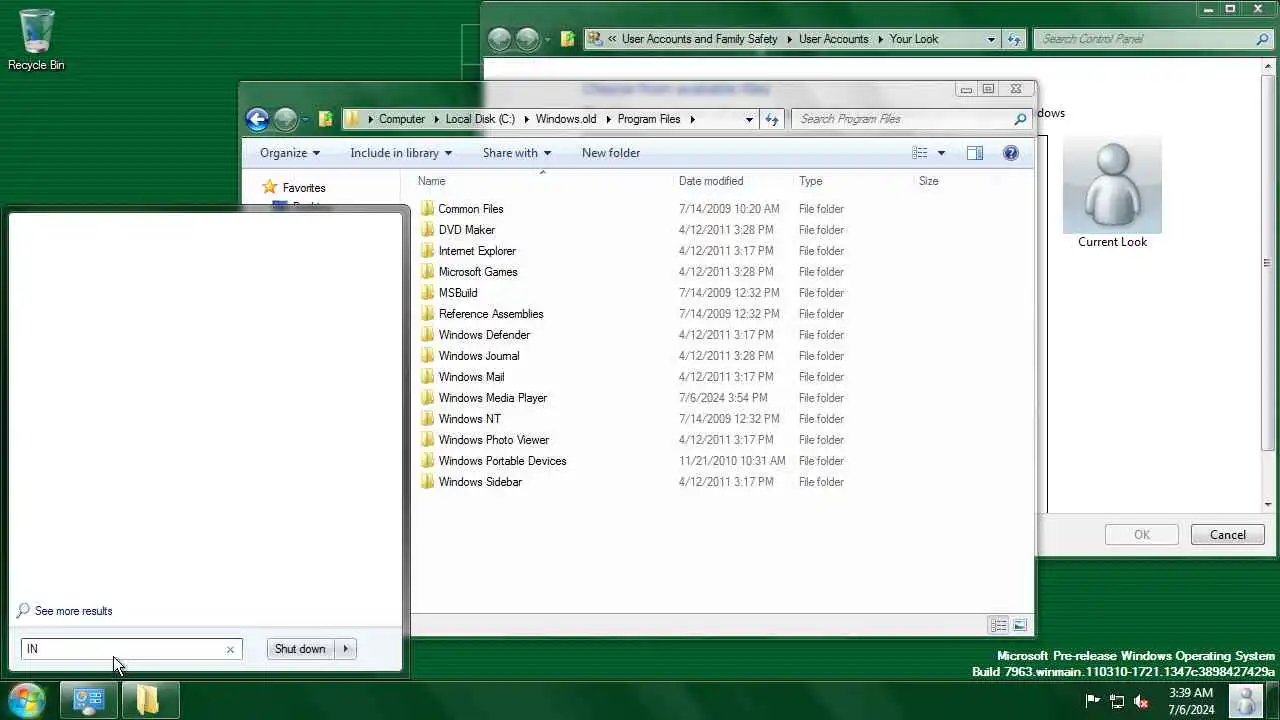This screenshot has width=1280, height=720.
Task: Click the Back arrow in the Control Panel window
Action: pos(499,39)
